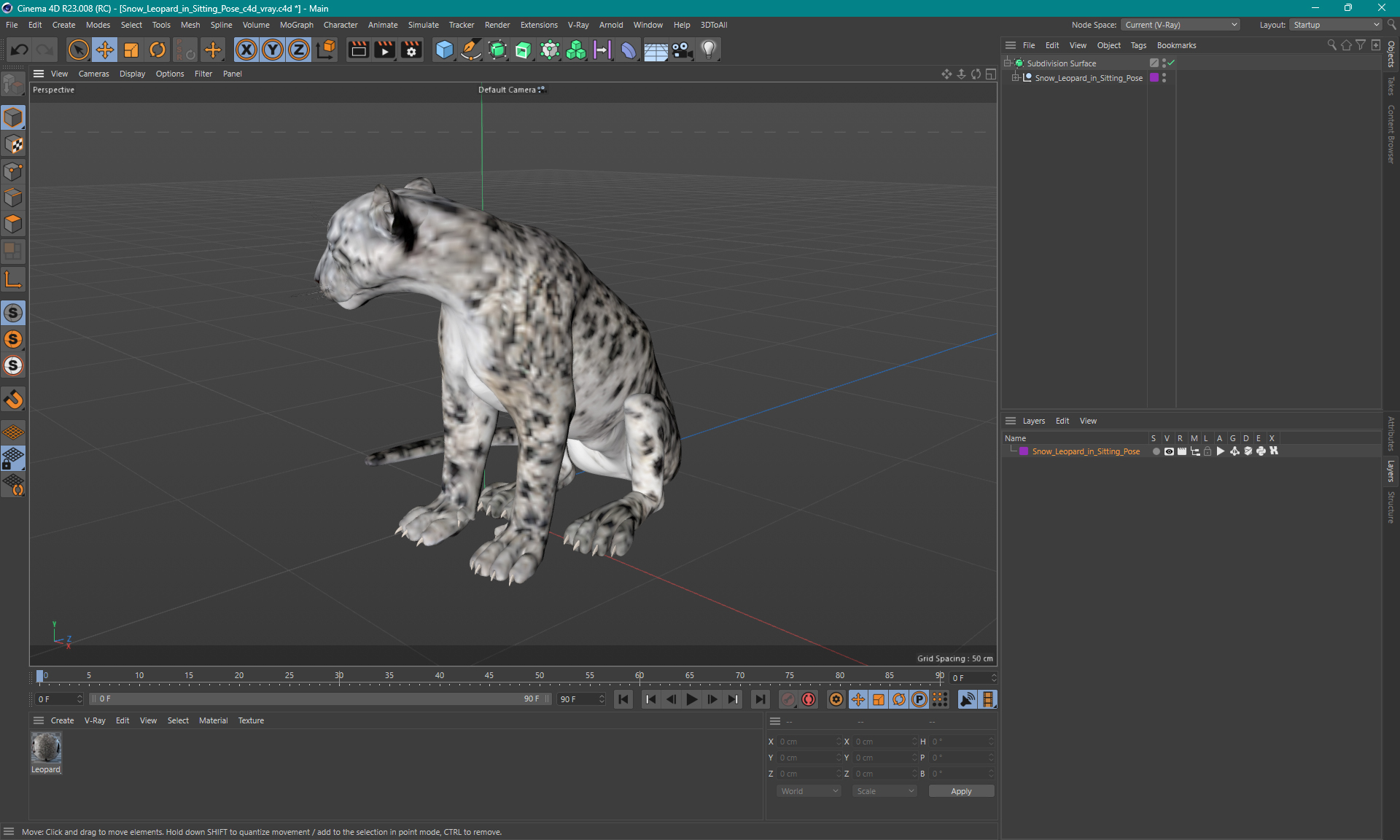Screen dimensions: 1400x840
Task: Click the Undo arrow icon
Action: 20,50
